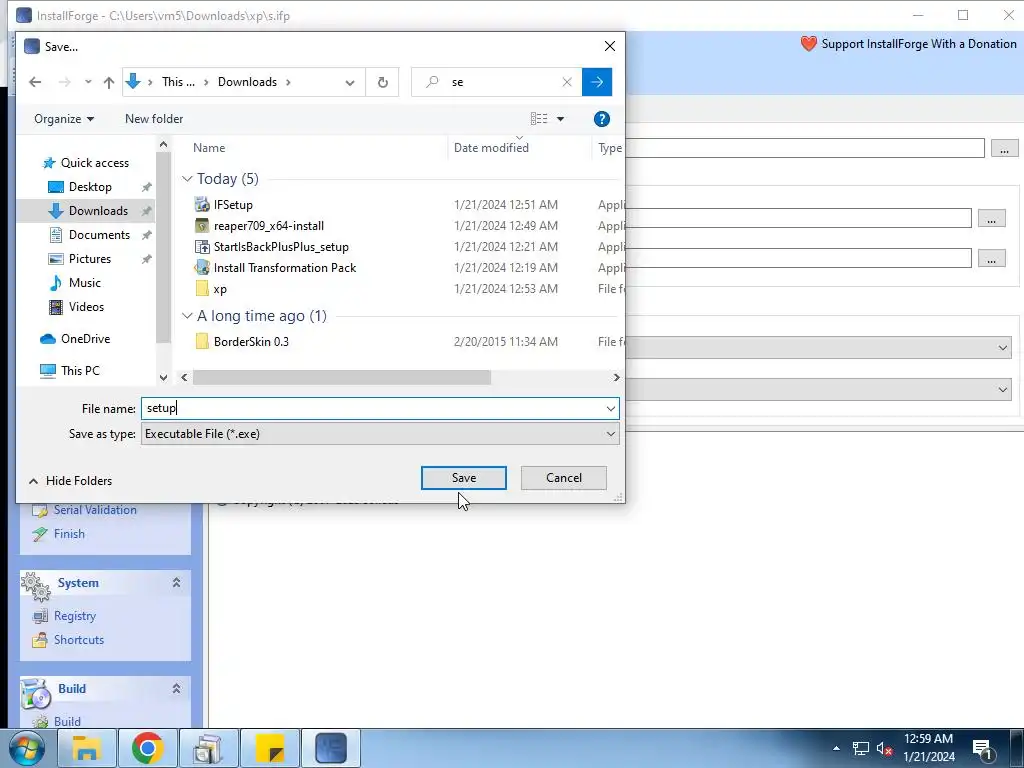Screen dimensions: 1024x768
Task: Click the Save button
Action: click(464, 478)
